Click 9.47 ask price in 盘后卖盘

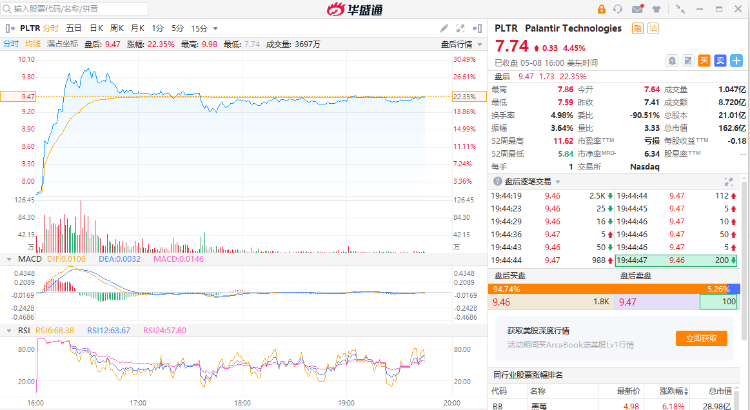point(628,302)
